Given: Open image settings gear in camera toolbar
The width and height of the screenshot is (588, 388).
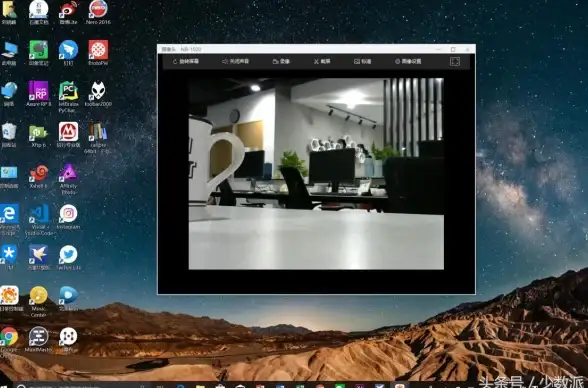Looking at the screenshot, I should tap(408, 61).
